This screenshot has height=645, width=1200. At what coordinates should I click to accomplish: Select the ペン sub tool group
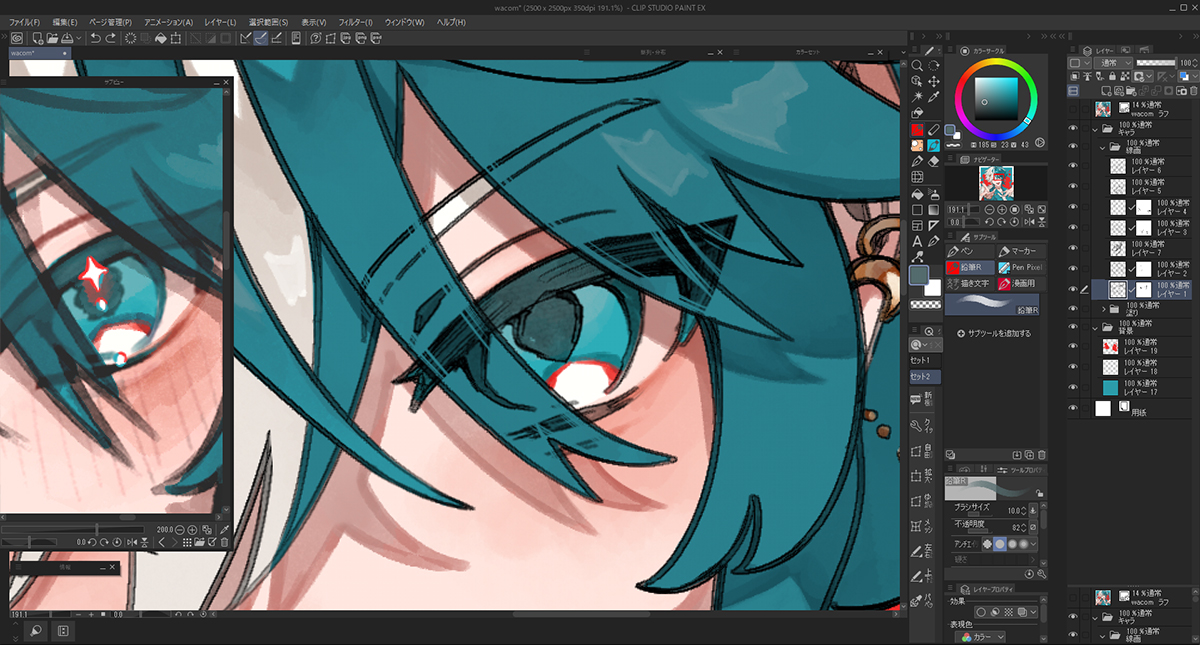(x=970, y=251)
